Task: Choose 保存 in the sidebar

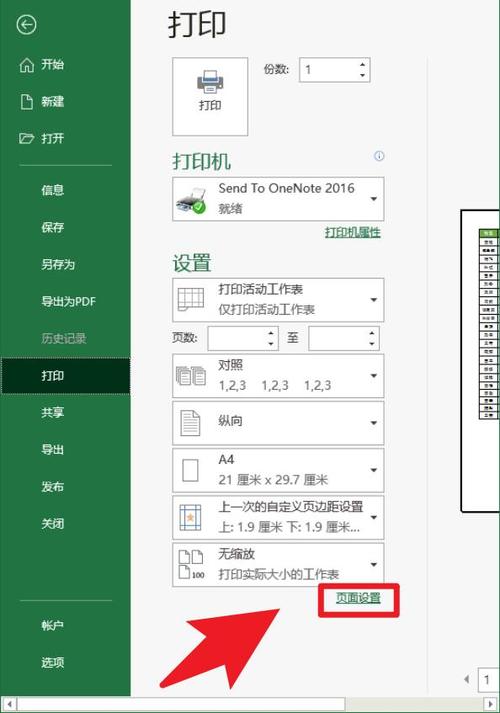Action: coord(52,227)
